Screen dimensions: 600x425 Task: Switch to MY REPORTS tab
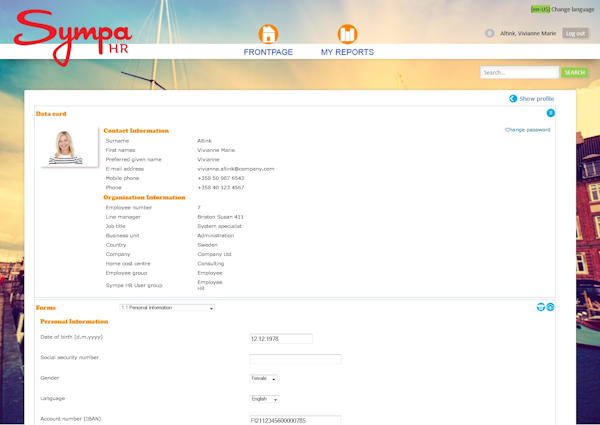click(347, 52)
